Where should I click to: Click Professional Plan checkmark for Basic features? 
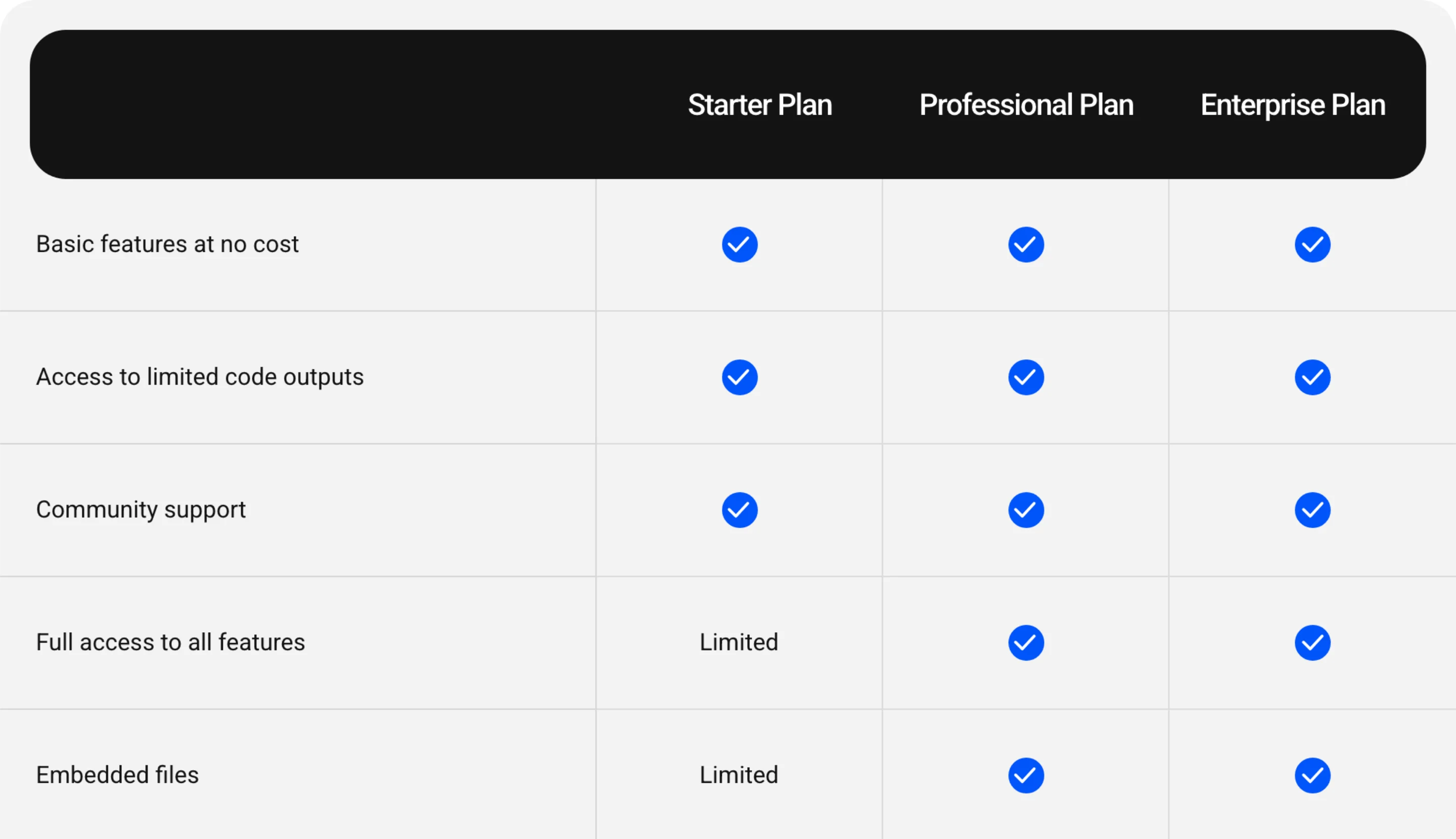(x=1026, y=244)
